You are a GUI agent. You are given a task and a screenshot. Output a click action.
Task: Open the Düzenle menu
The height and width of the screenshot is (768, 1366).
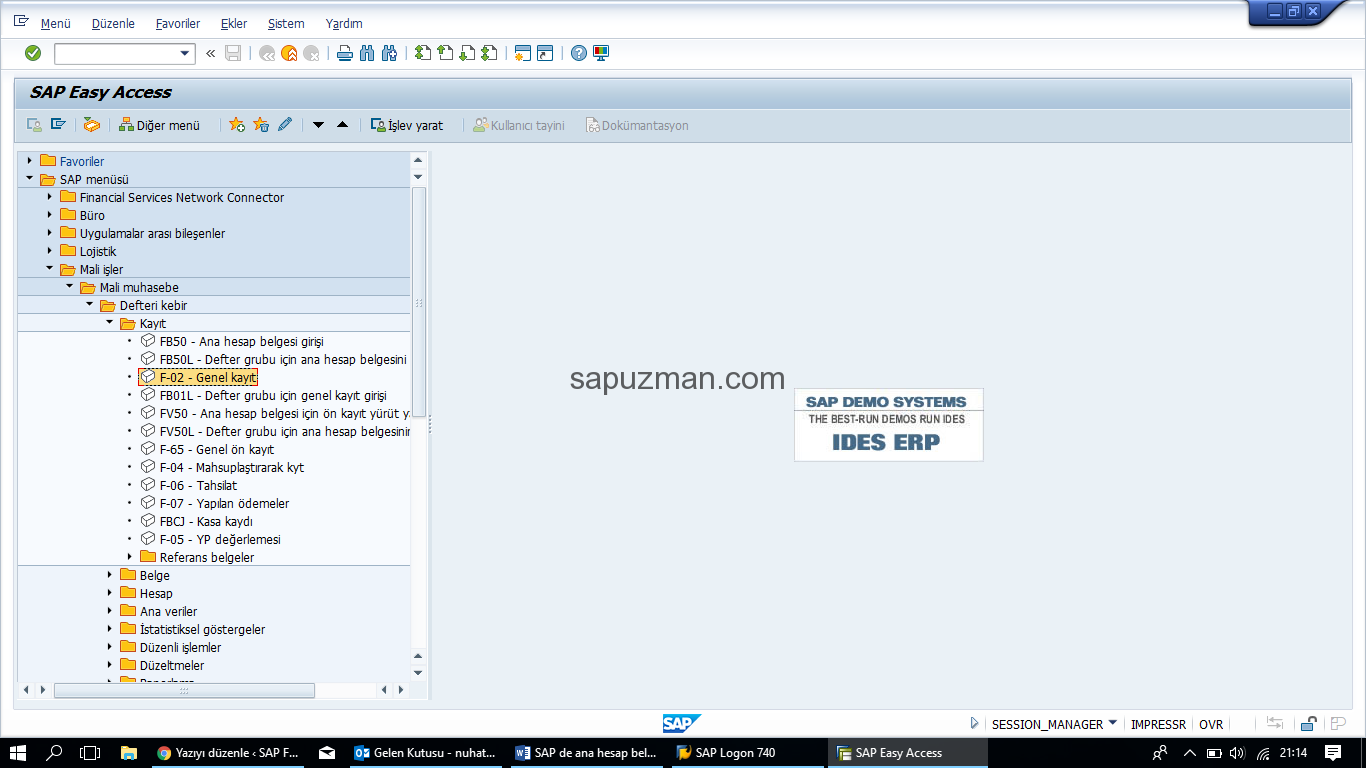[x=113, y=24]
